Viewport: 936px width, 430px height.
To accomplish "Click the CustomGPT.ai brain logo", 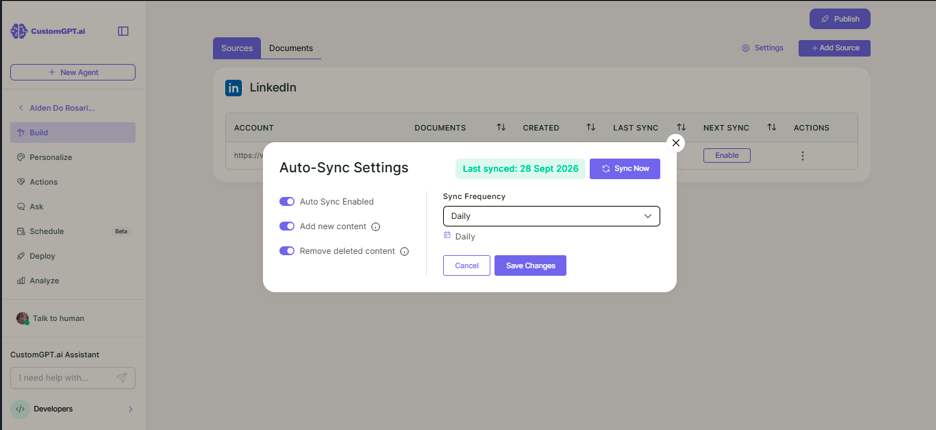I will 19,31.
